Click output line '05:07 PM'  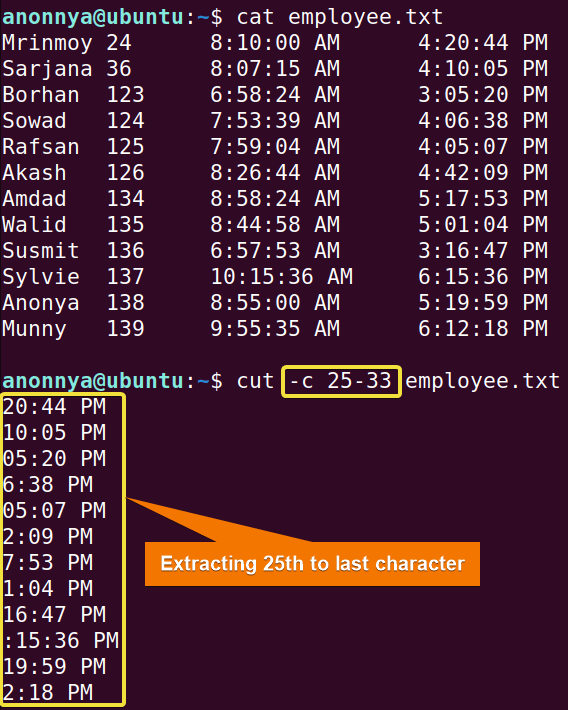(x=54, y=511)
